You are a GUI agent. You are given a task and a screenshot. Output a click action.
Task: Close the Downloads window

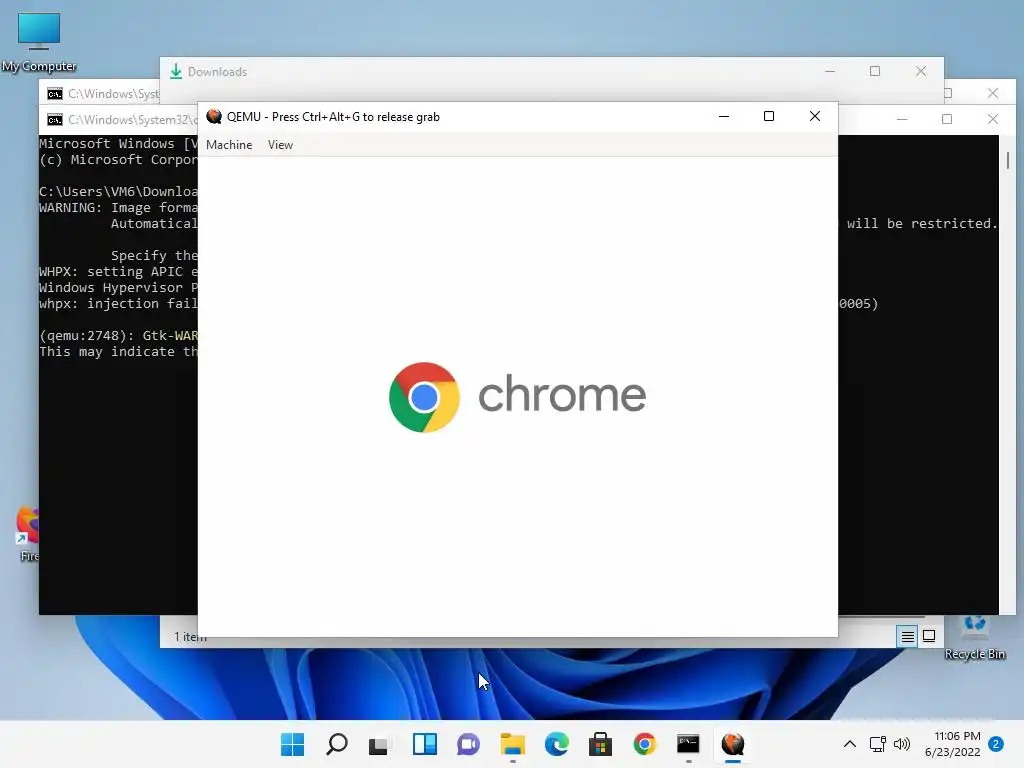(921, 71)
